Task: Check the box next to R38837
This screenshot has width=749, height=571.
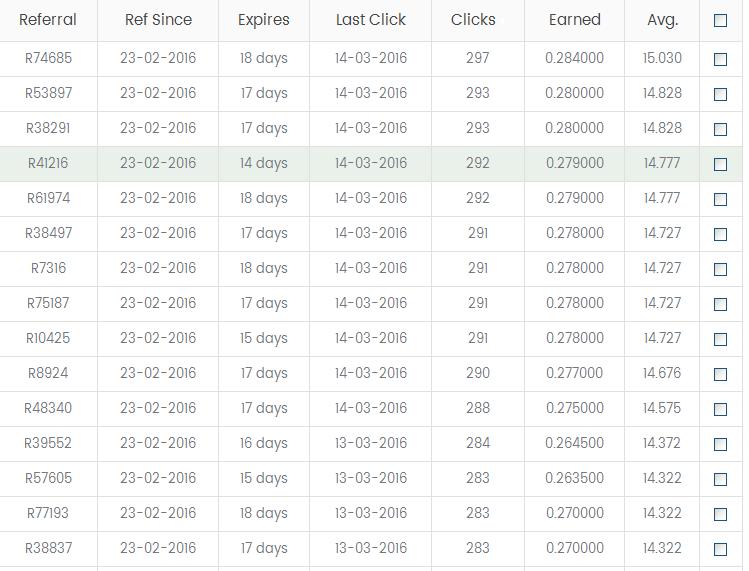Action: [720, 549]
